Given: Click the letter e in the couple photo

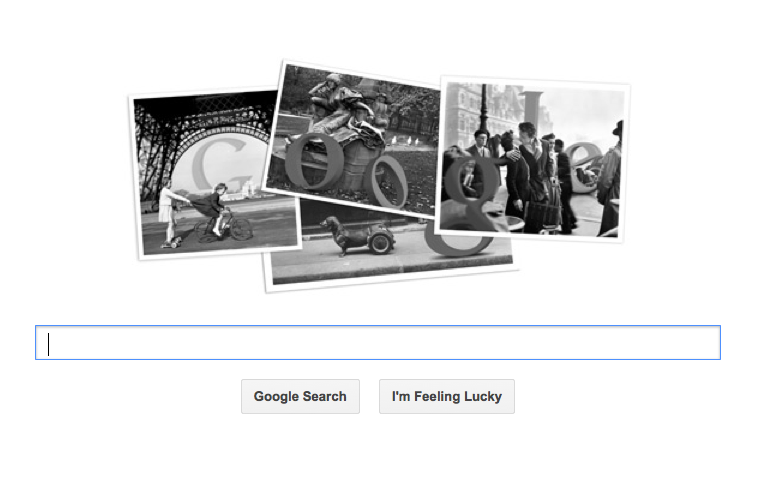Looking at the screenshot, I should point(582,167).
